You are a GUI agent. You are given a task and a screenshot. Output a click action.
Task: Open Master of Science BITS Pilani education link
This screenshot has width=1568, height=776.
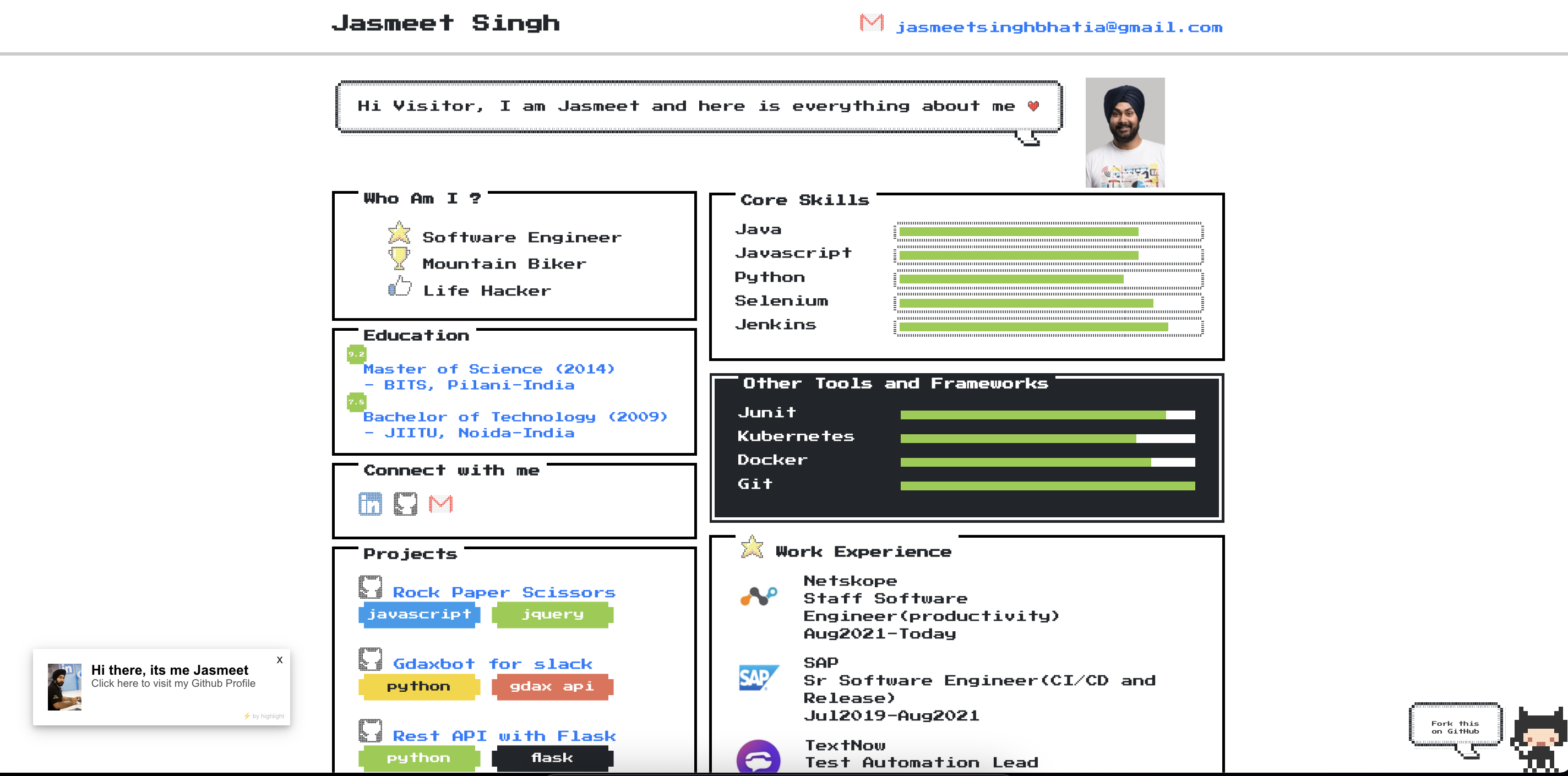pos(487,376)
